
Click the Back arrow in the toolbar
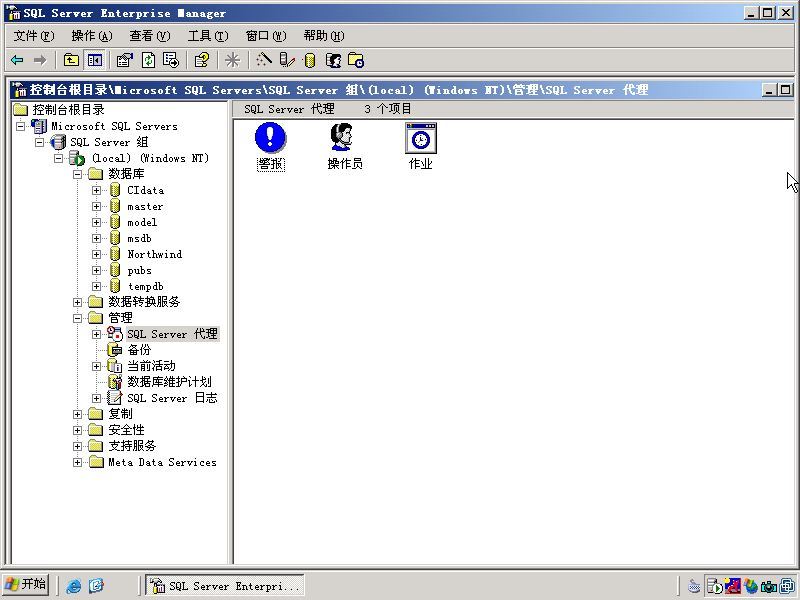tap(17, 60)
